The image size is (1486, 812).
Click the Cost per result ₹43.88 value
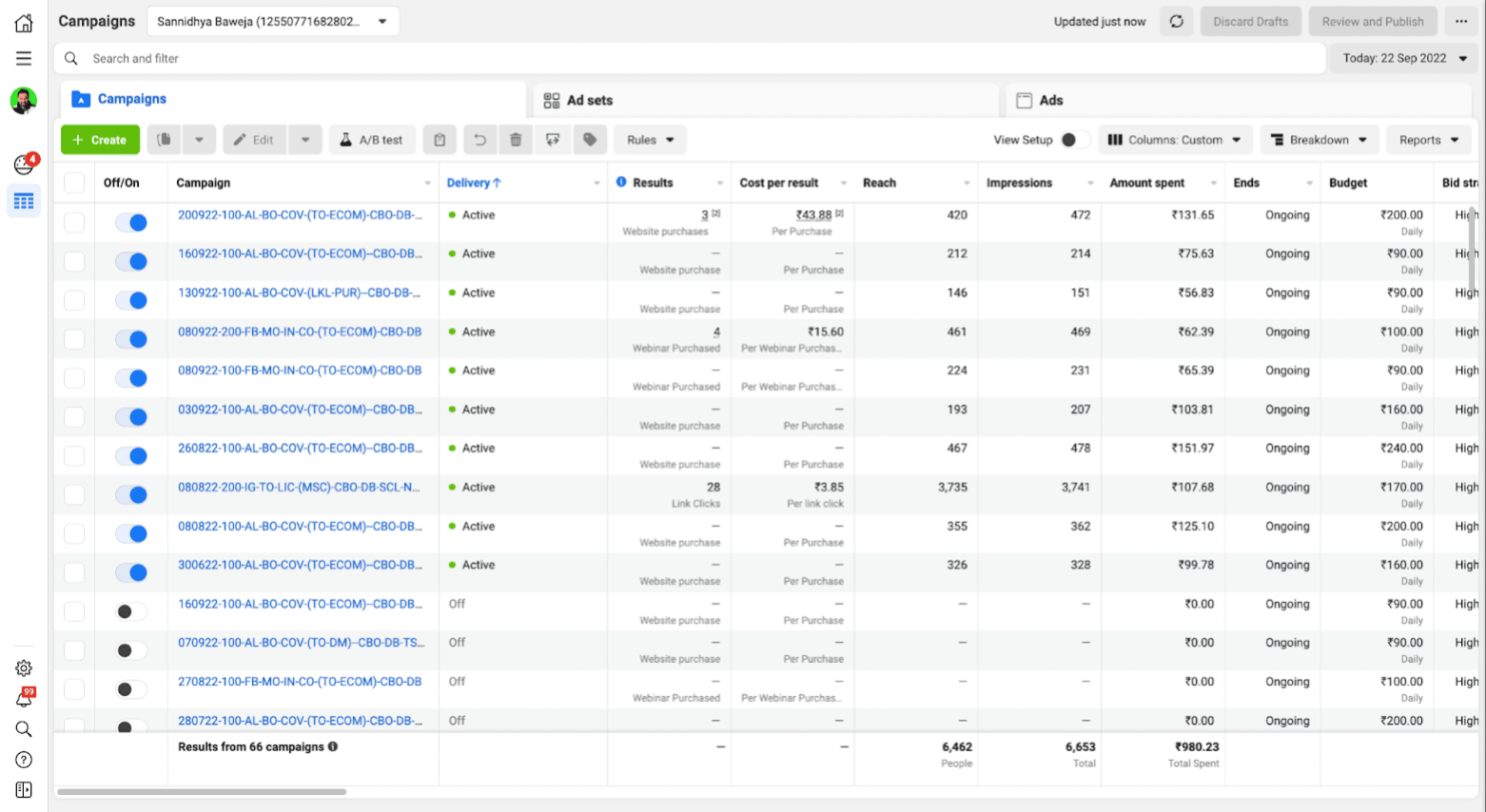[x=813, y=215]
